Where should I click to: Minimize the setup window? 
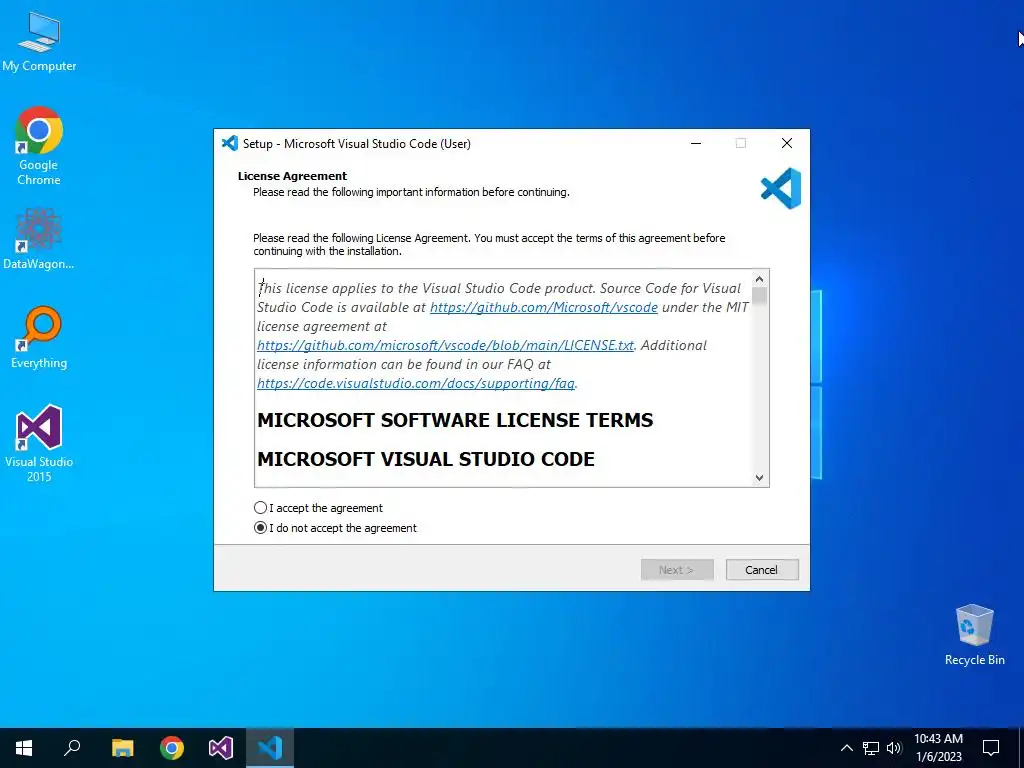(x=696, y=143)
